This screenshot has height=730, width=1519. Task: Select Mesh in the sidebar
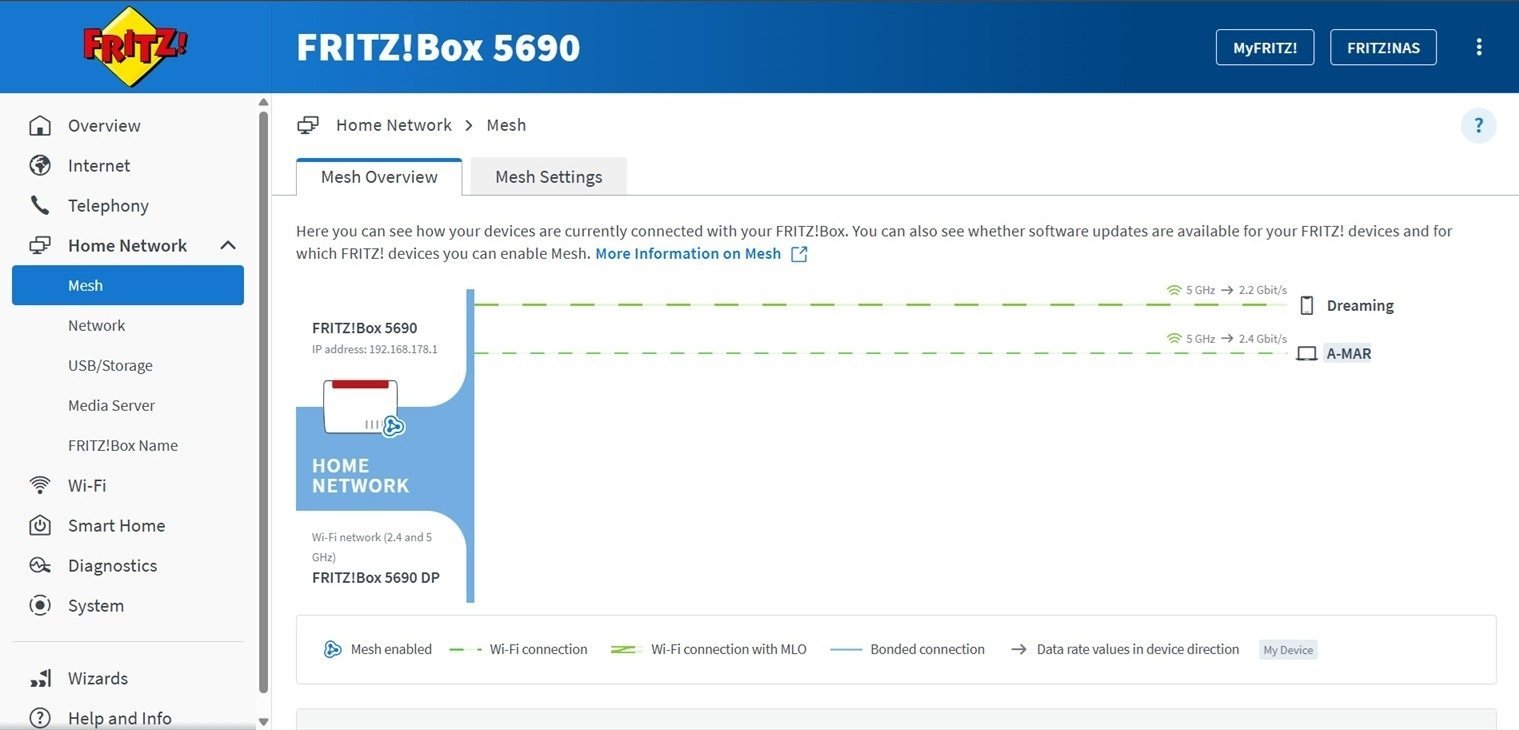pos(128,285)
